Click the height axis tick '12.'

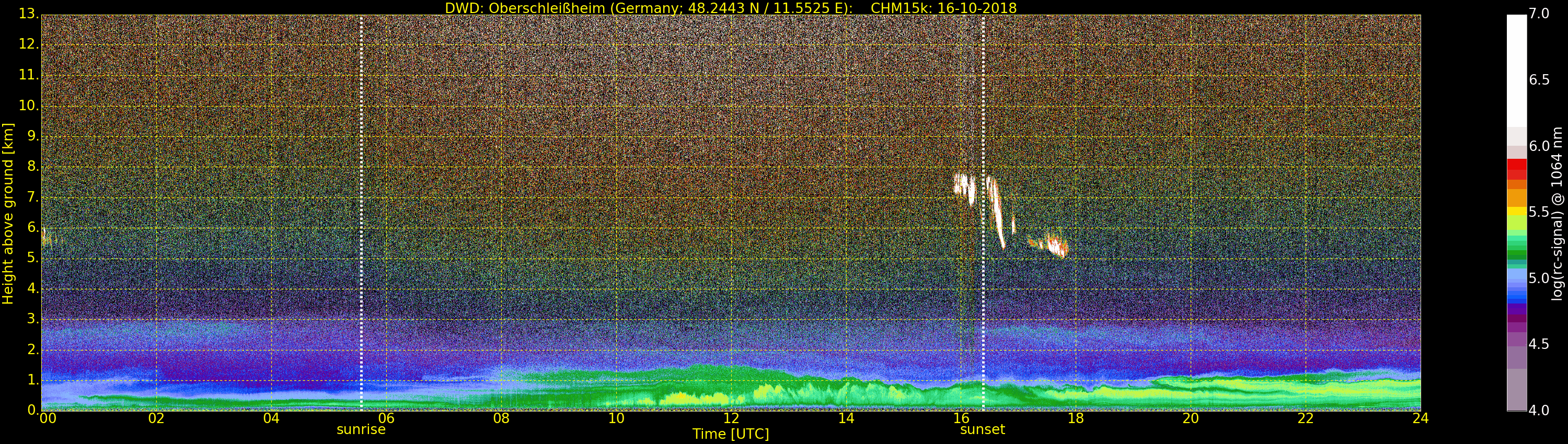coord(29,44)
